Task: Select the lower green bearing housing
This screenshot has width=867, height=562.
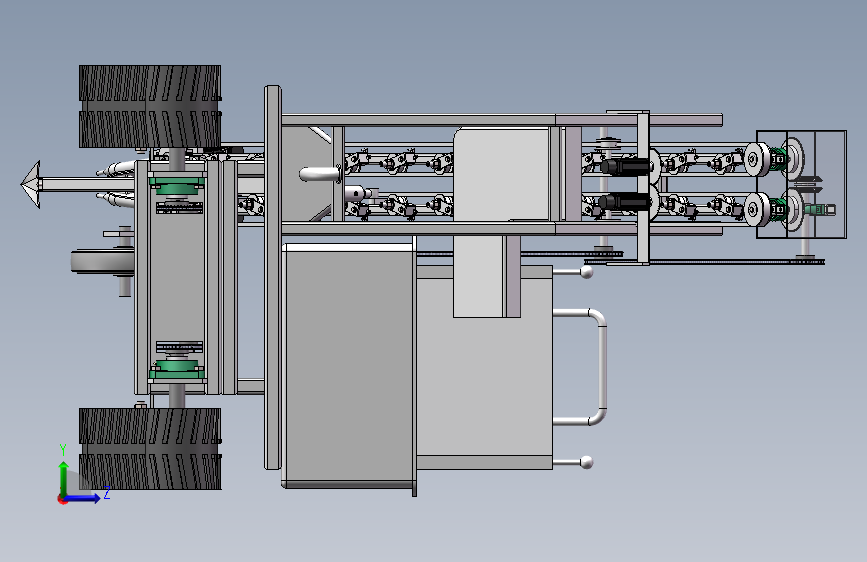Action: (176, 368)
